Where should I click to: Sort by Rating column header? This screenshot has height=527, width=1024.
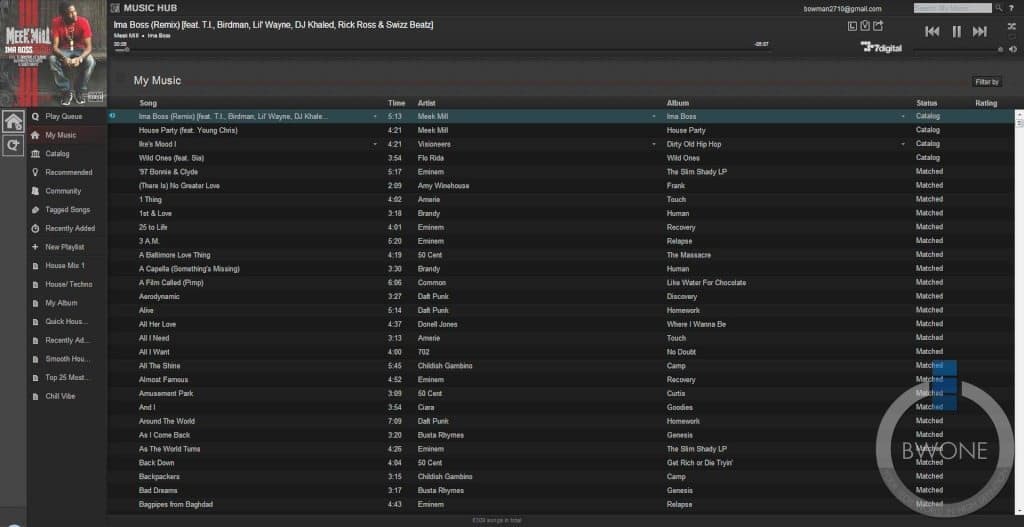point(986,103)
